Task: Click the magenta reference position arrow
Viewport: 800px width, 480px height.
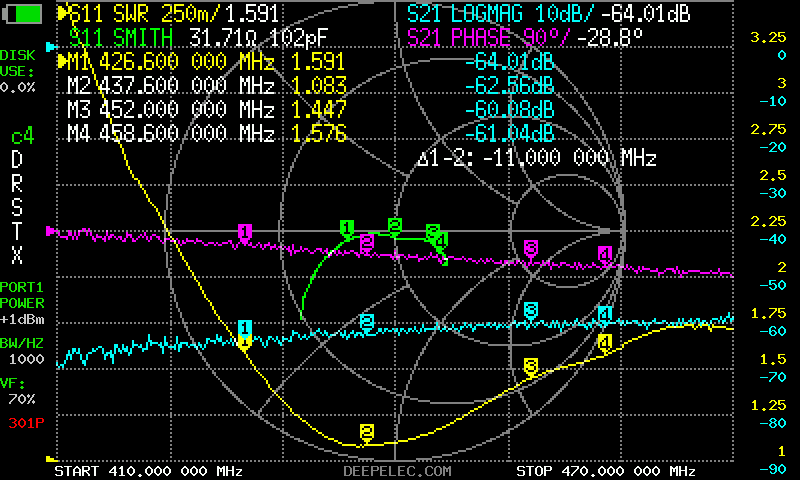Action: tap(51, 231)
